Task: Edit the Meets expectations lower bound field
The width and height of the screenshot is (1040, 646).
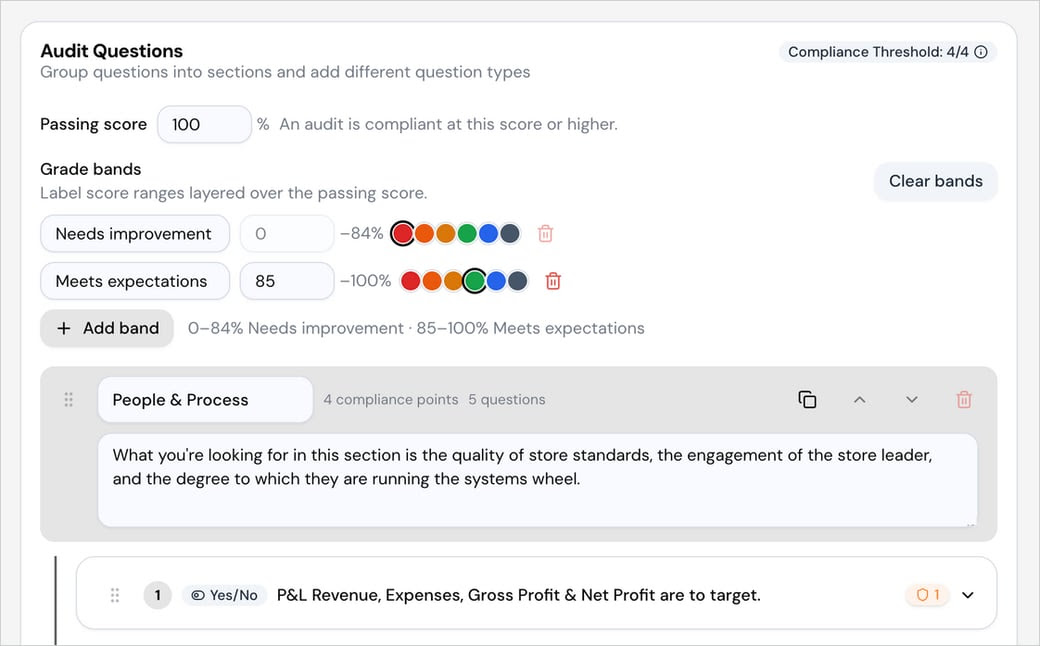Action: [x=287, y=281]
